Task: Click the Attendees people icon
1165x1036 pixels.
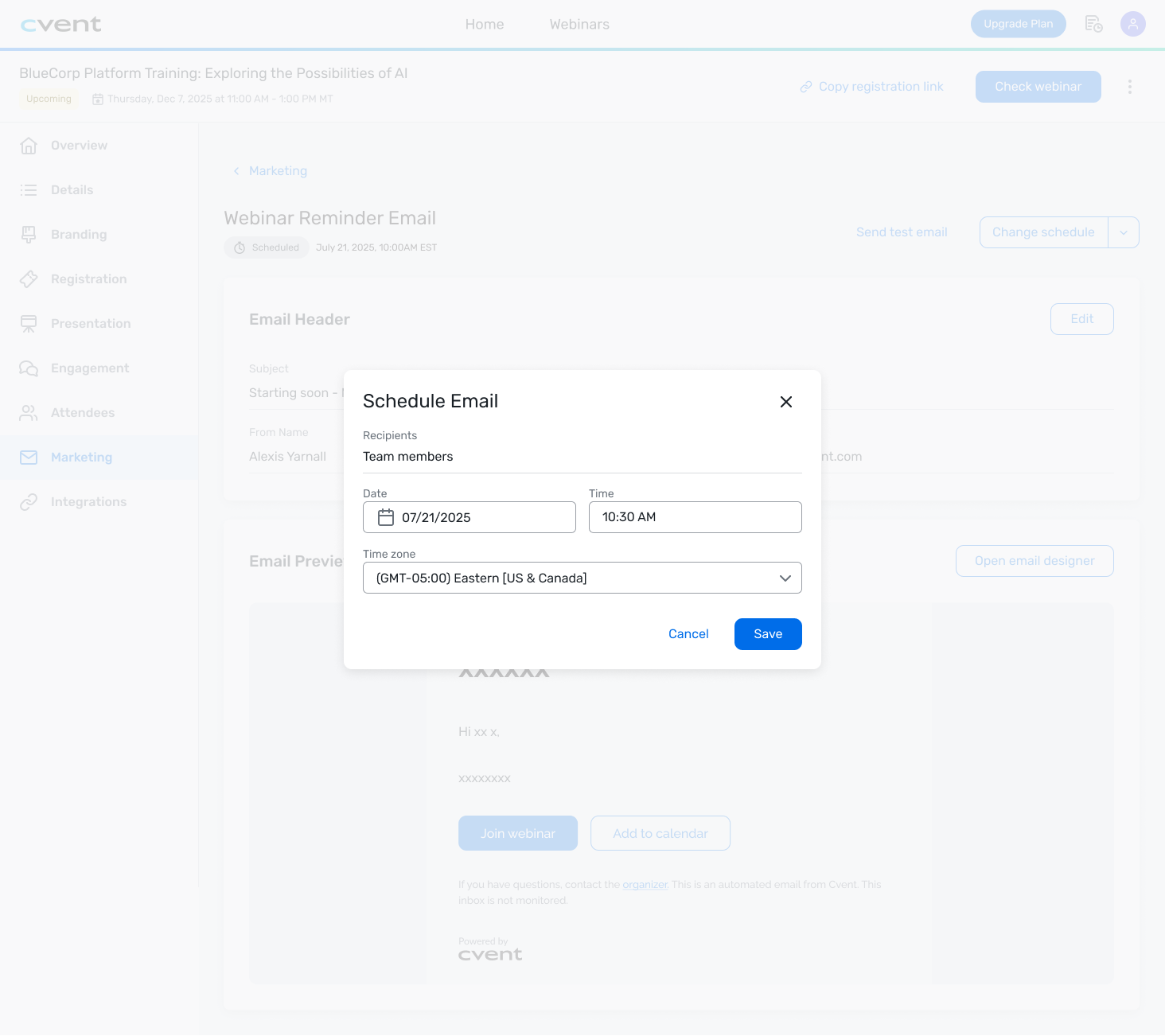Action: 29,413
